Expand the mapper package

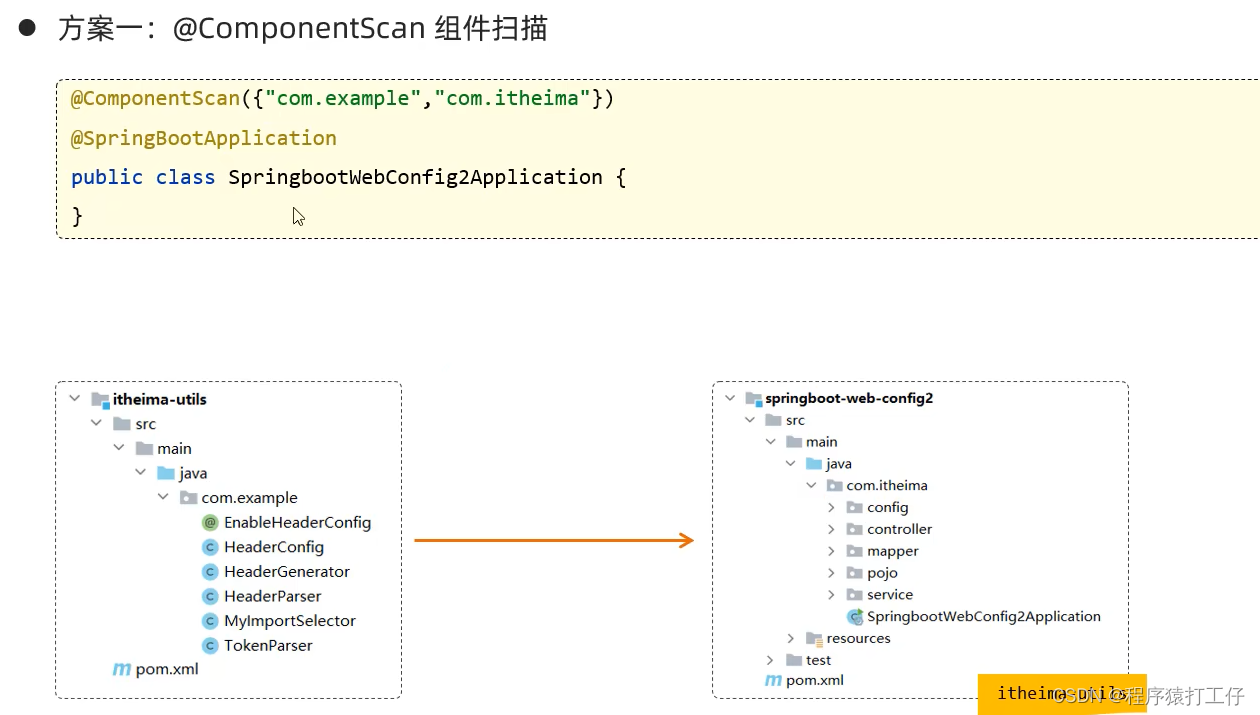coord(831,551)
